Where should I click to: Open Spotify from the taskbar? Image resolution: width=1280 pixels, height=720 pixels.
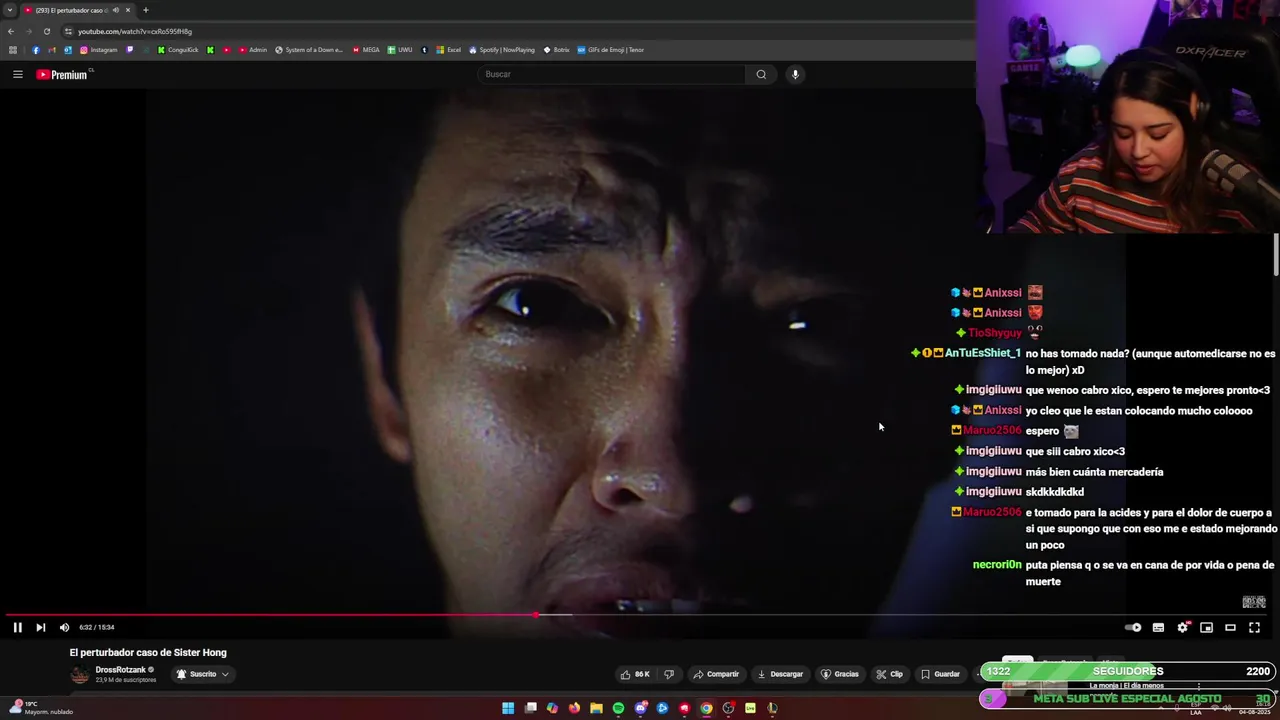618,708
